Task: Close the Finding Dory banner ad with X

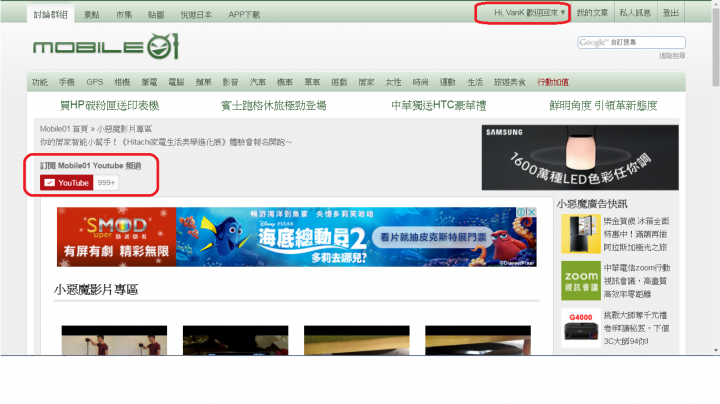Action: (531, 212)
